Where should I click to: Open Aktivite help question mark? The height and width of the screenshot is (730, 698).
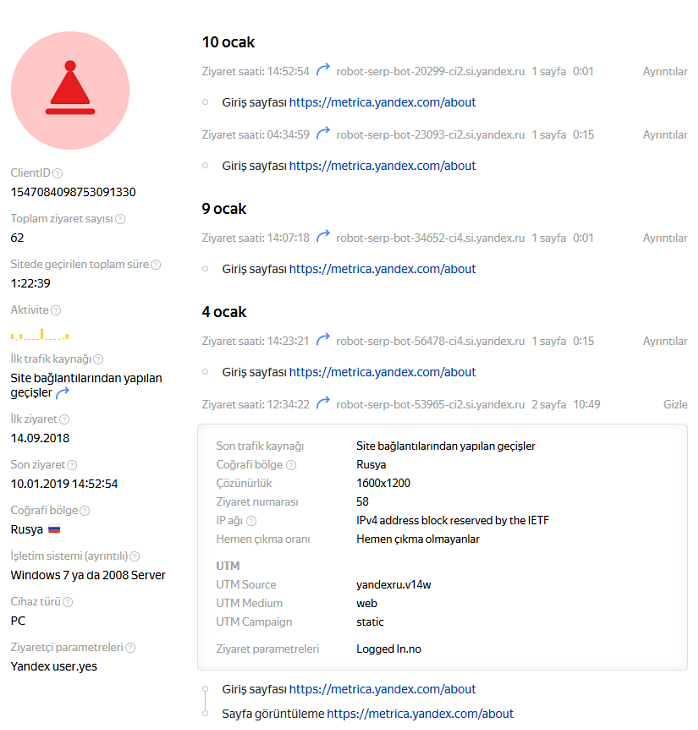56,311
